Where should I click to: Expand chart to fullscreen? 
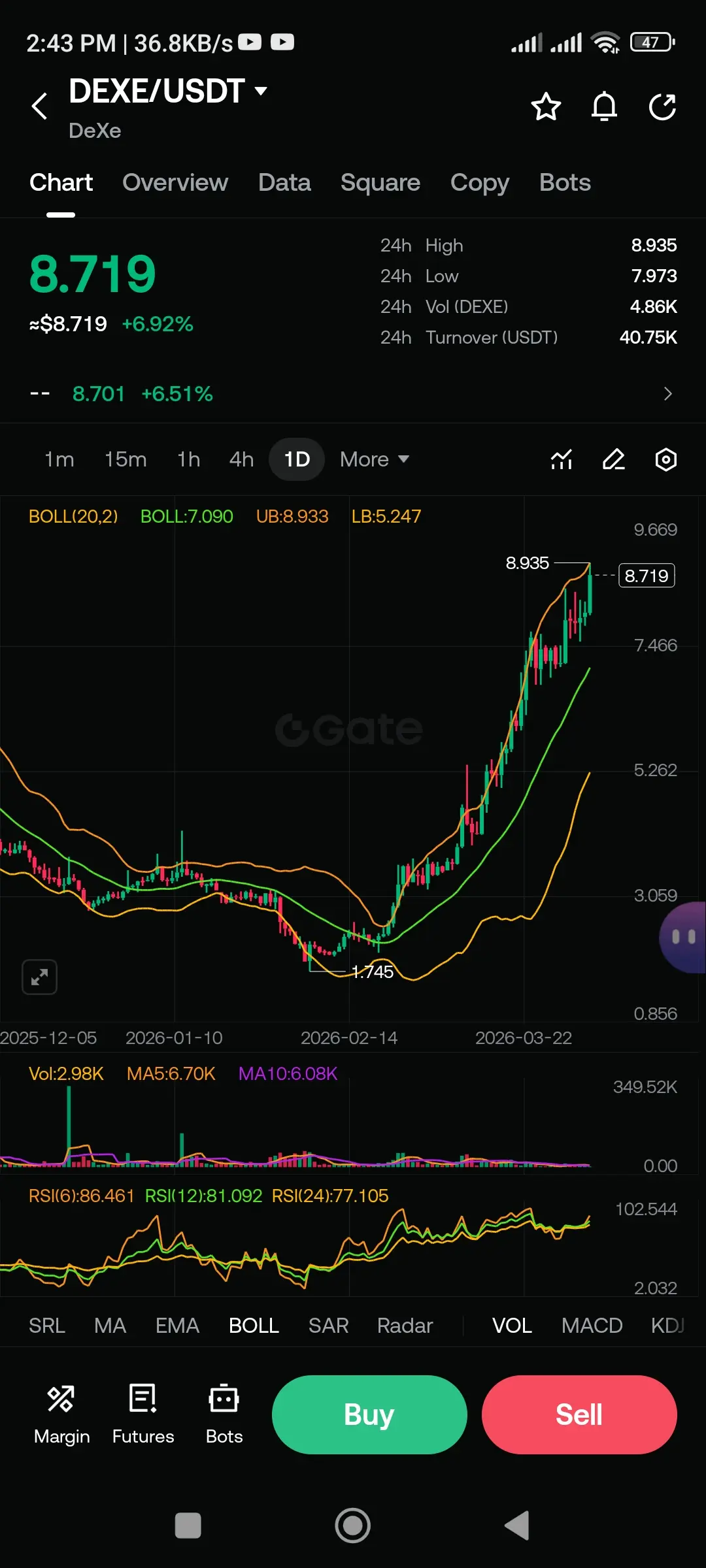[39, 977]
